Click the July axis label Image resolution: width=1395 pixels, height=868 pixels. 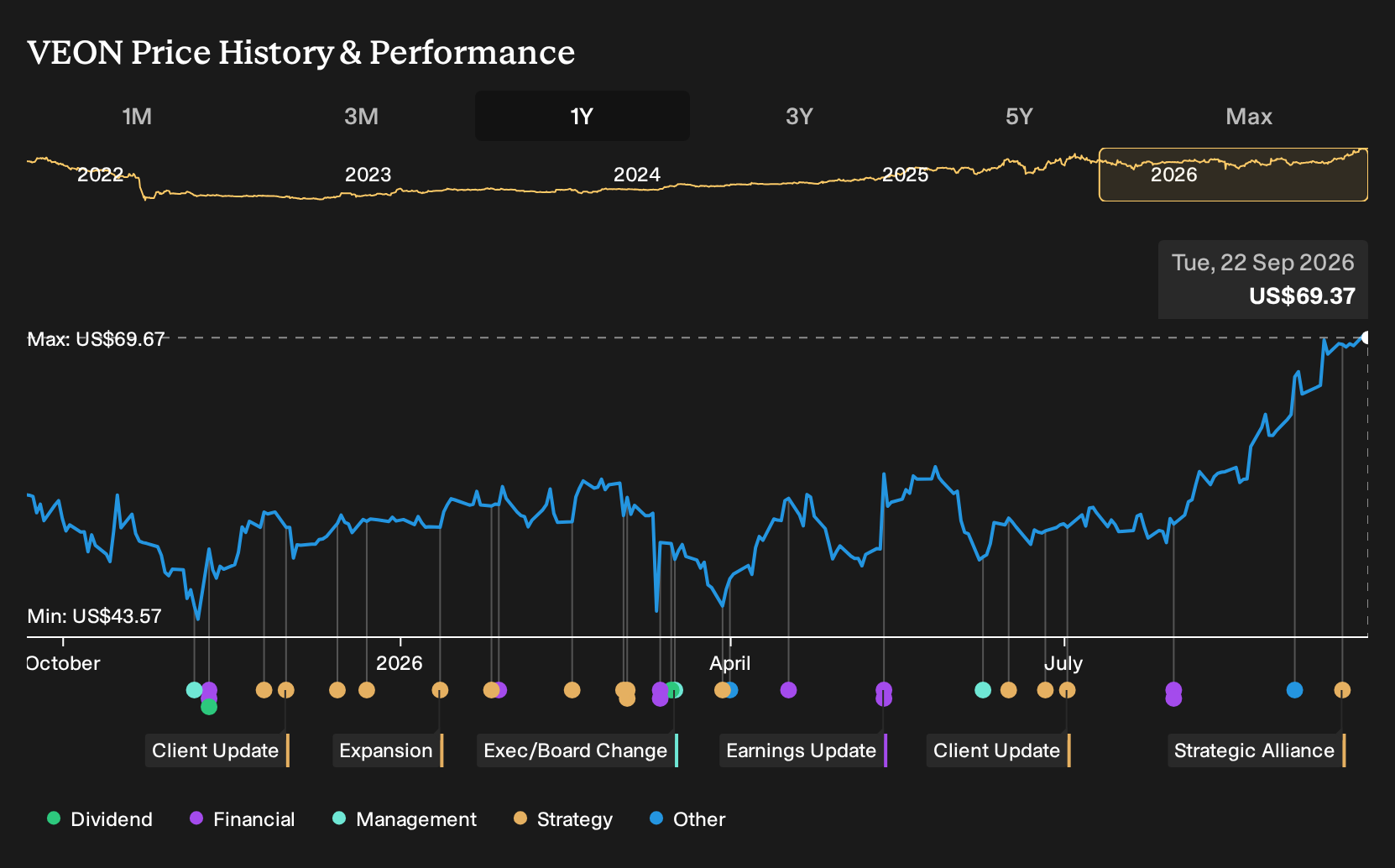(x=1063, y=663)
